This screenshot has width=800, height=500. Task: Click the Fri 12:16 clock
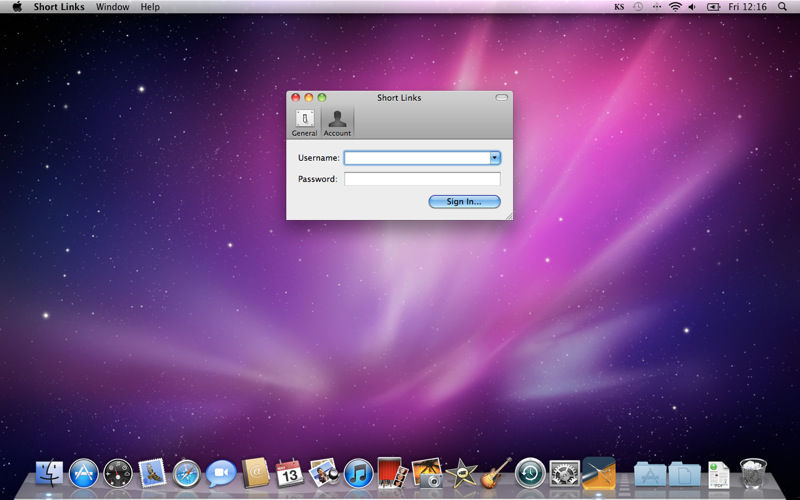[x=747, y=7]
